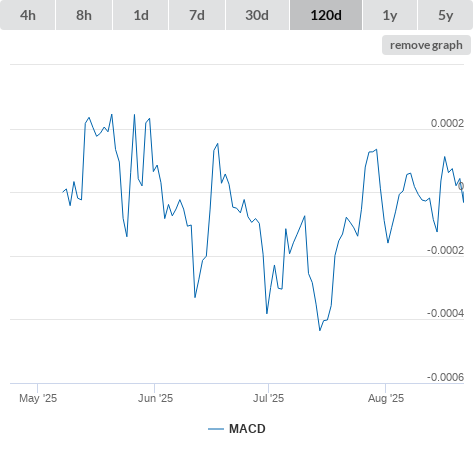Click the -0.0002 y-axis label
The width and height of the screenshot is (474, 455).
click(x=445, y=250)
